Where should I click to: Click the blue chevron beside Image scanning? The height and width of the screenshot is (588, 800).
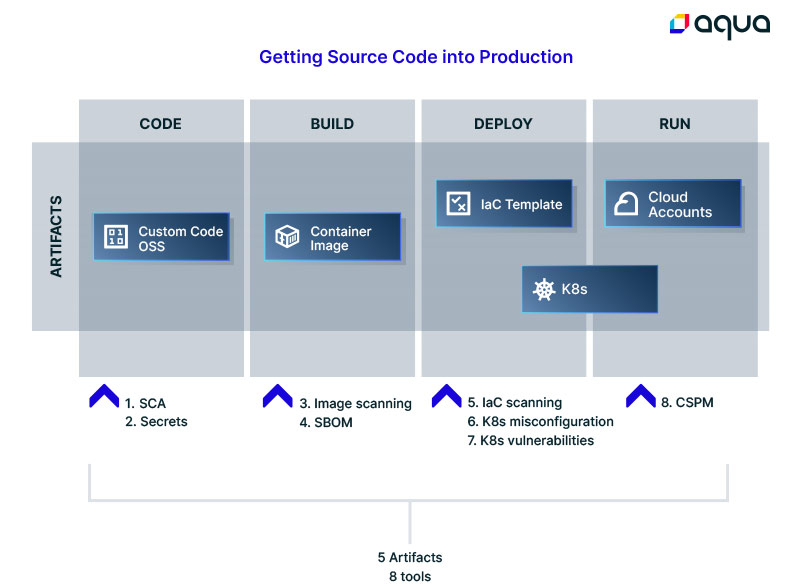click(278, 396)
